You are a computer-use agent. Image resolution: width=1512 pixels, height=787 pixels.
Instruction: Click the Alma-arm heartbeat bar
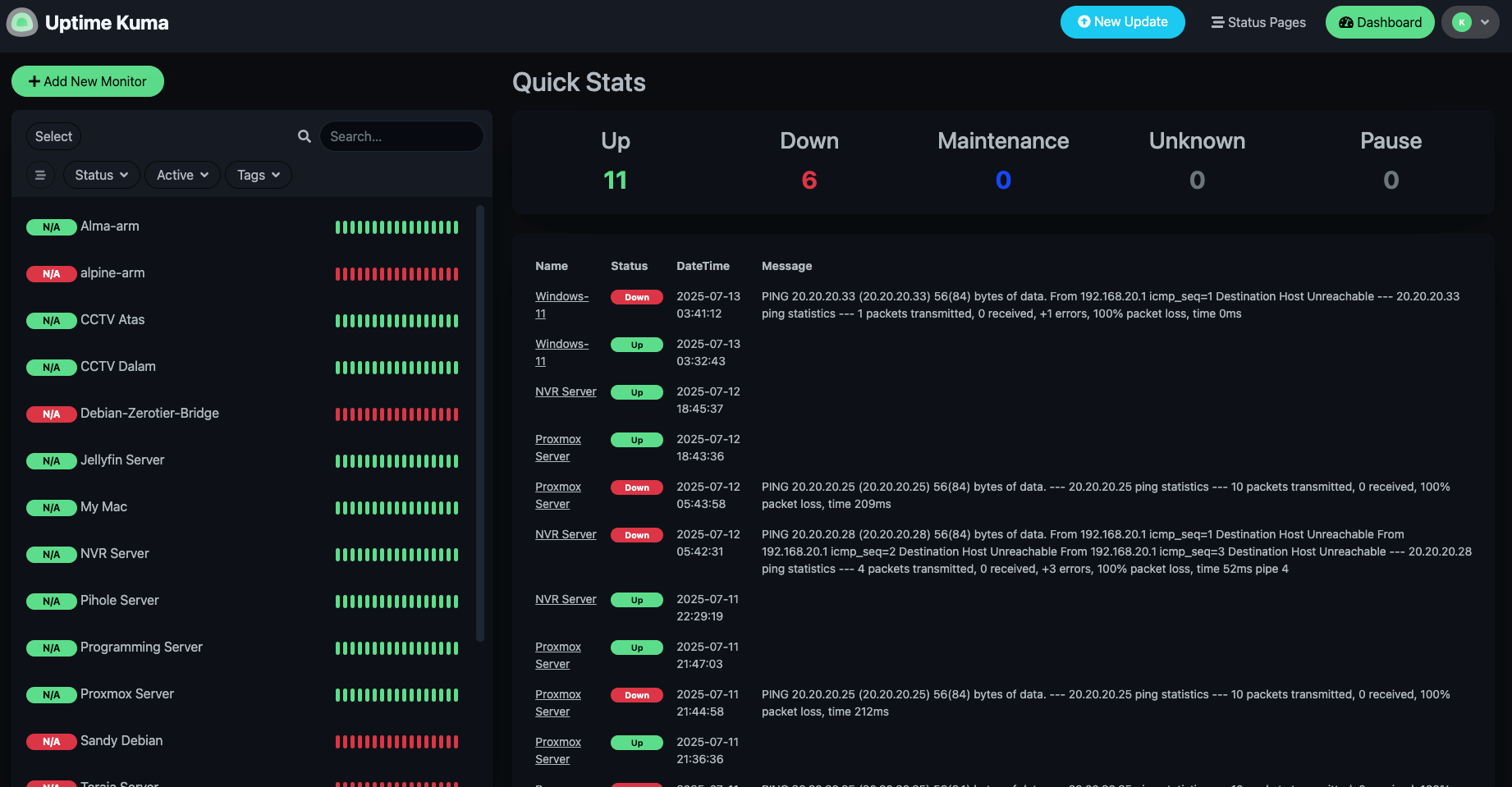(397, 227)
